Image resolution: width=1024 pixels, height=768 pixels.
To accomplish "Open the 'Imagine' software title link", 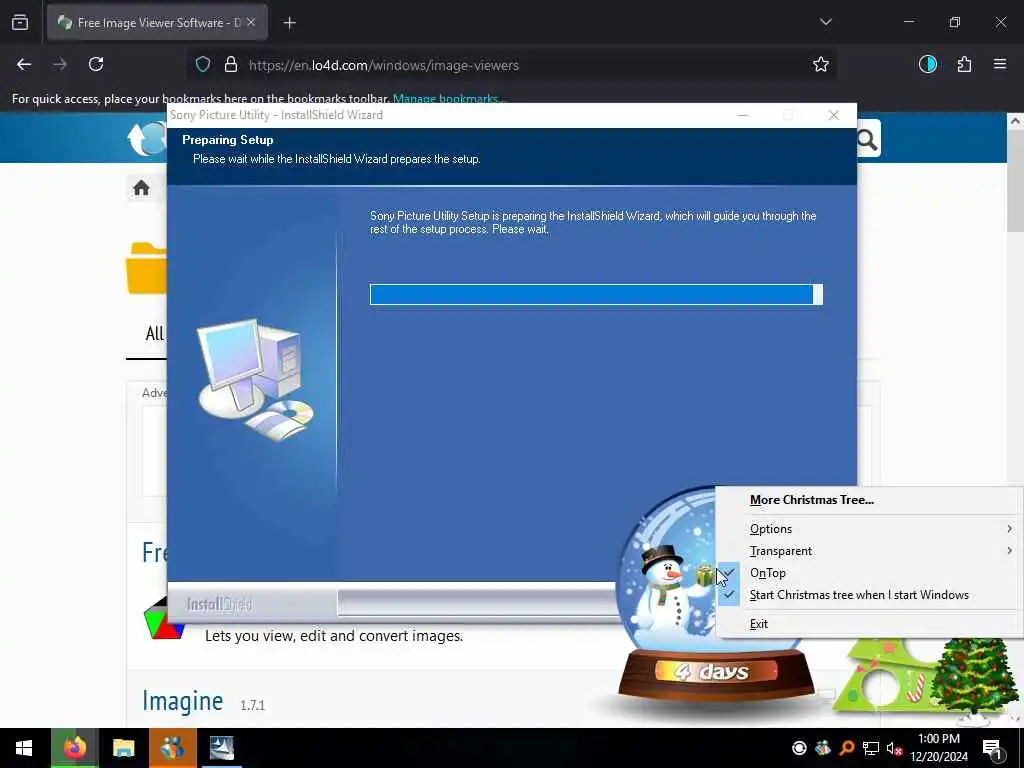I will tap(183, 701).
